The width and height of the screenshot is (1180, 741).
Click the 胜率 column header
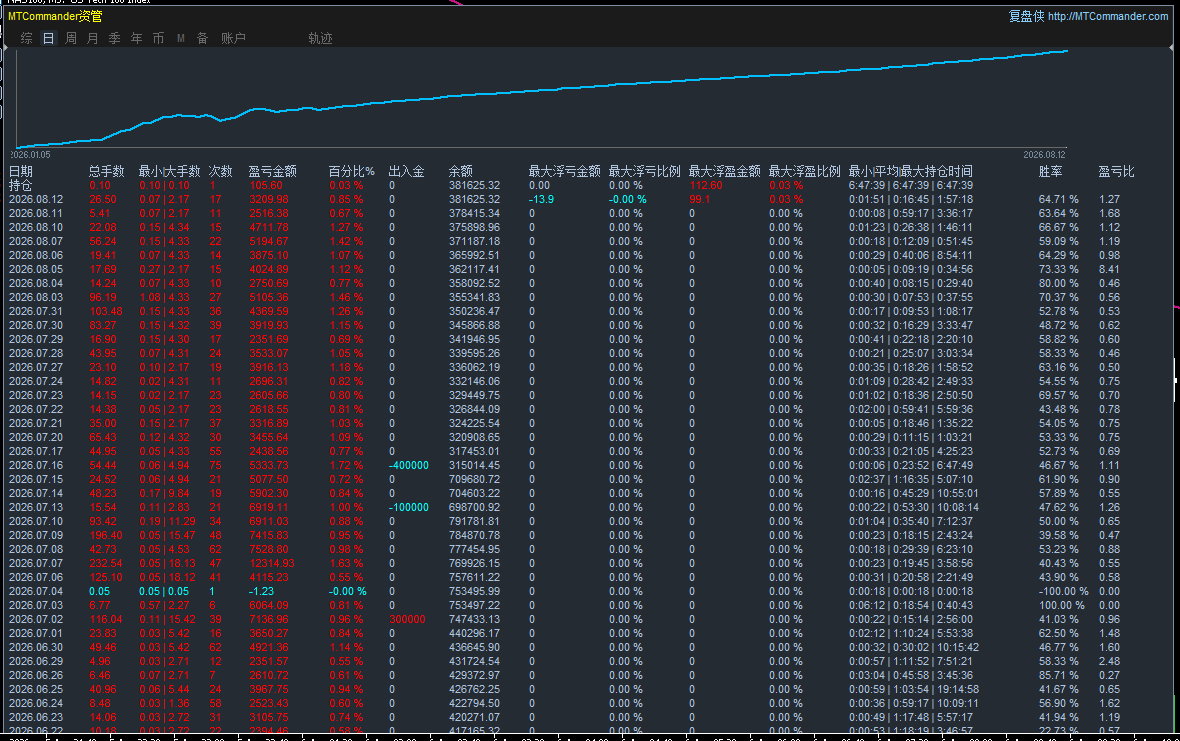click(x=1051, y=172)
